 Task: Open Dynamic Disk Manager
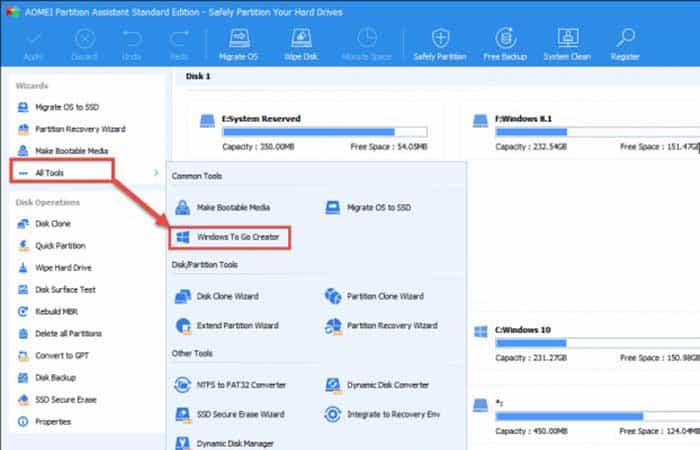click(224, 443)
